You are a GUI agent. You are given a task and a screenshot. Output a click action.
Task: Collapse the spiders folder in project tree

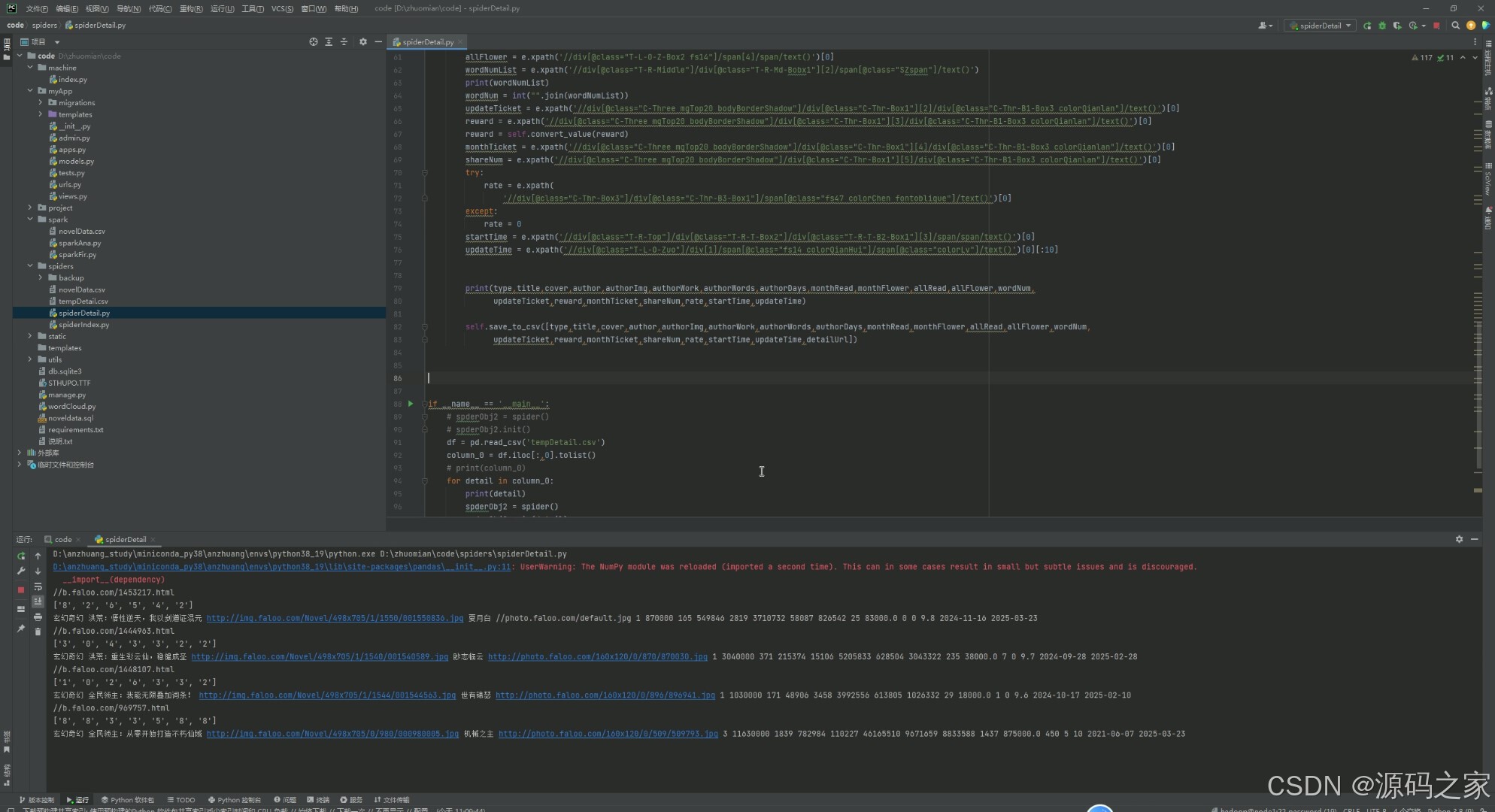30,266
